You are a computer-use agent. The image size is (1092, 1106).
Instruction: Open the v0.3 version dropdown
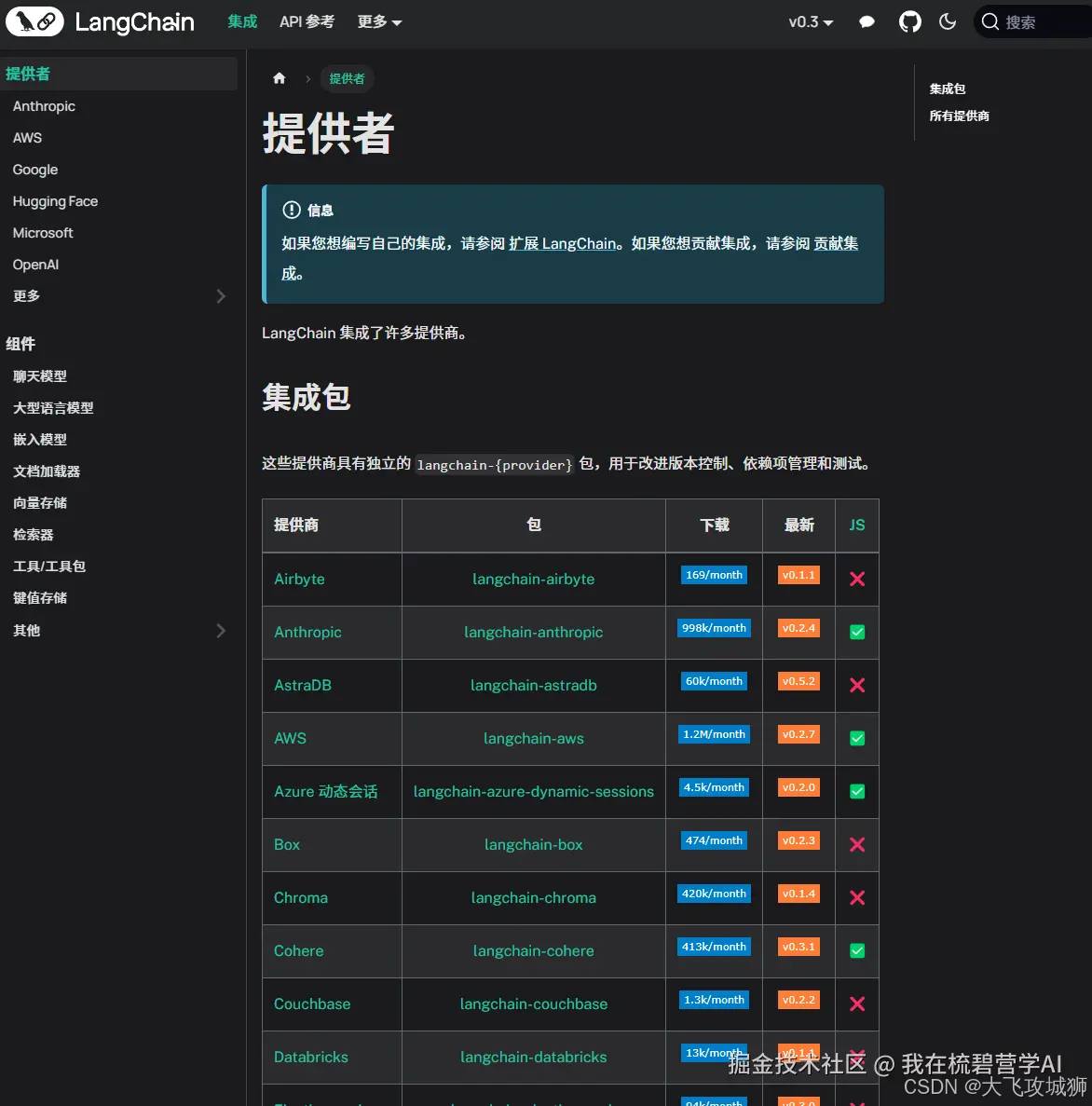811,21
